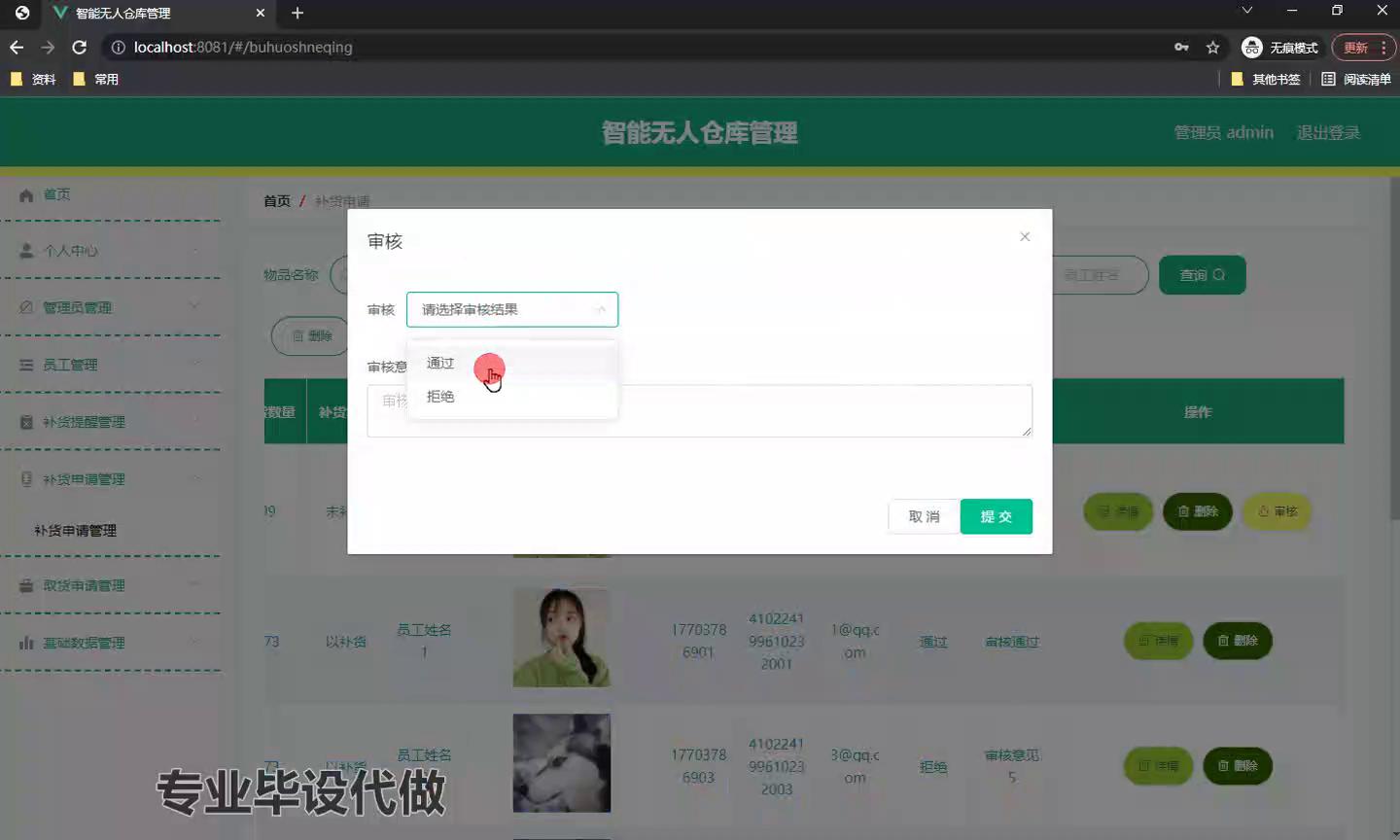Open 阅读清单 reading list
Viewport: 1400px width, 840px height.
tap(1356, 79)
